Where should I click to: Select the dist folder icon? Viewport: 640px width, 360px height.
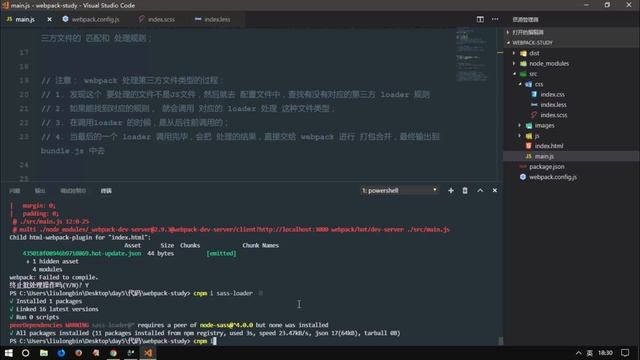(x=523, y=53)
